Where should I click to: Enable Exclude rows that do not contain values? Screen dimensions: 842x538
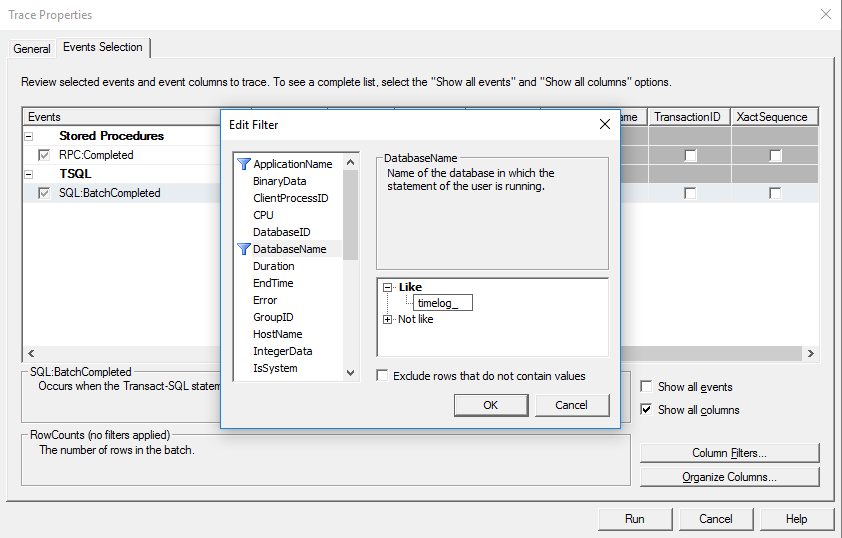coord(383,376)
